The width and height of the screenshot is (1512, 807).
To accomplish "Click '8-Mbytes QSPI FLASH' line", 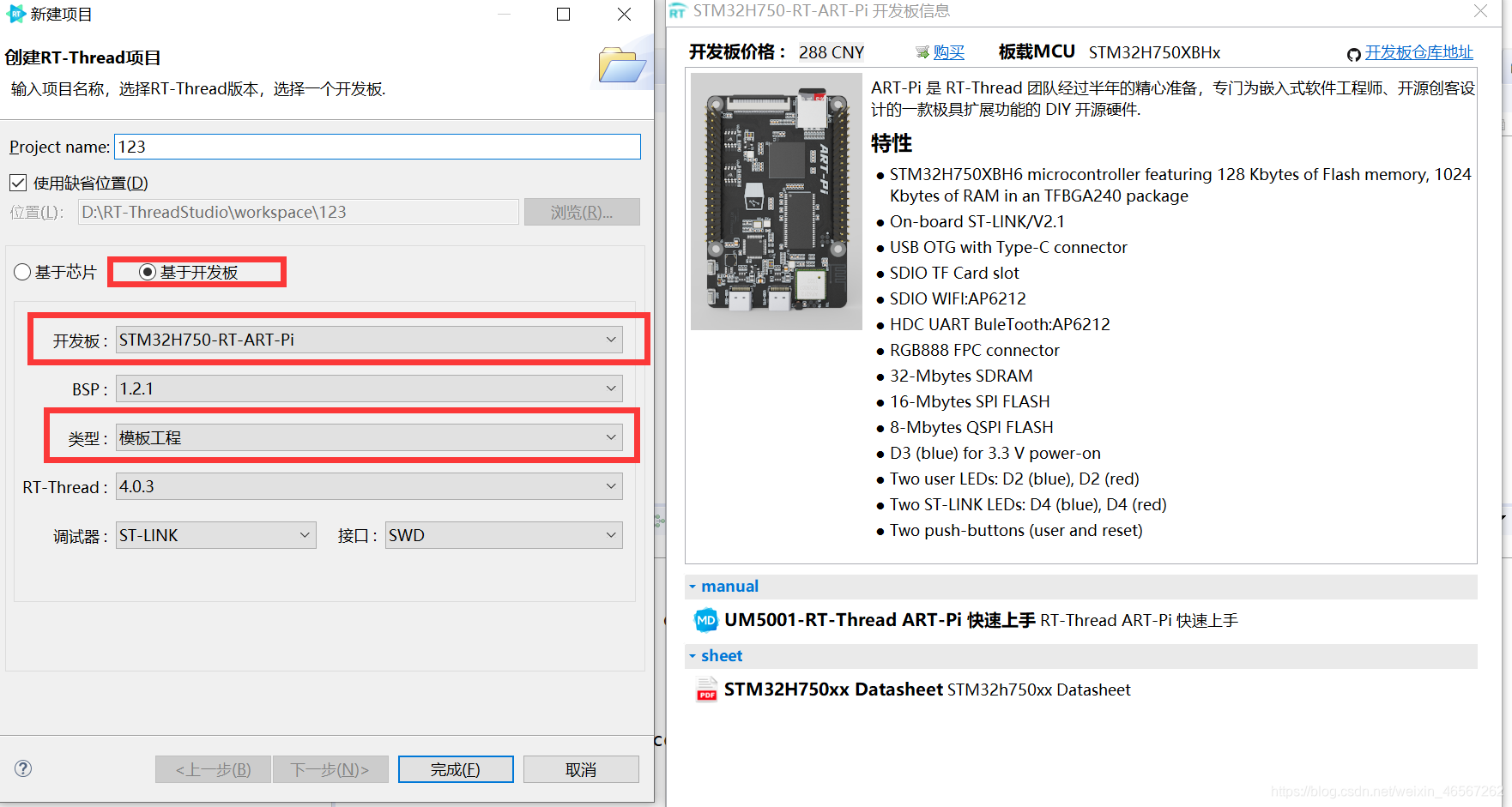I will coord(971,427).
